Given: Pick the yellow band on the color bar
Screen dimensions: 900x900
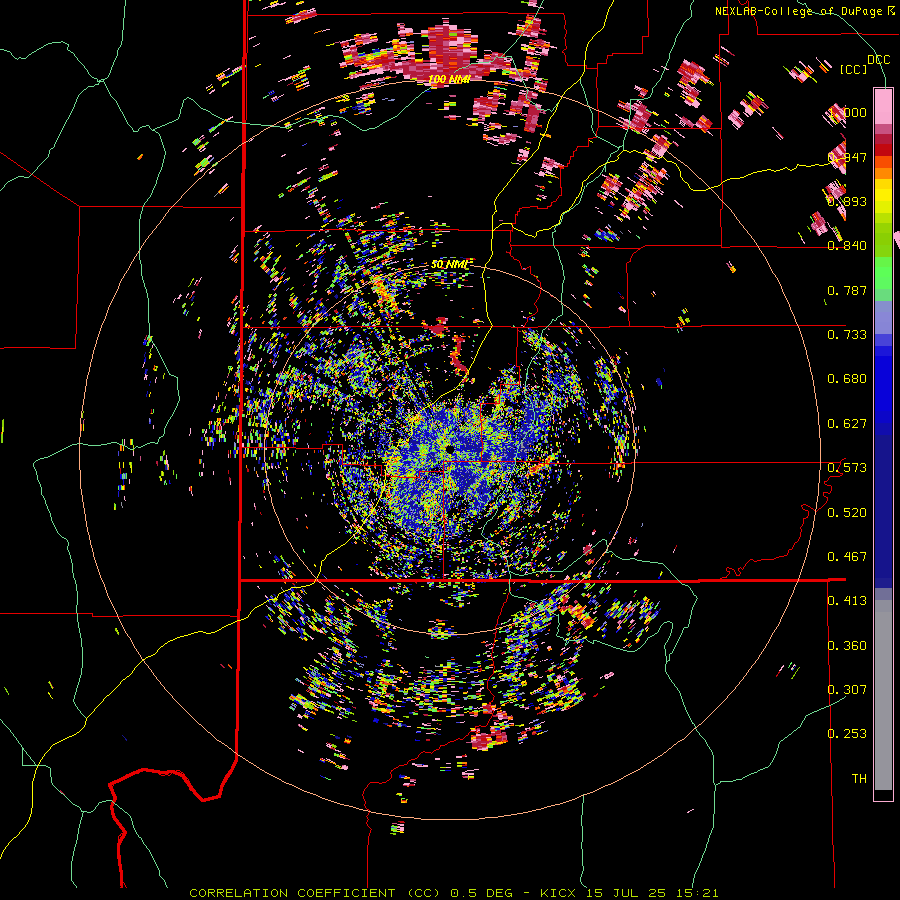Looking at the screenshot, I should tap(883, 196).
